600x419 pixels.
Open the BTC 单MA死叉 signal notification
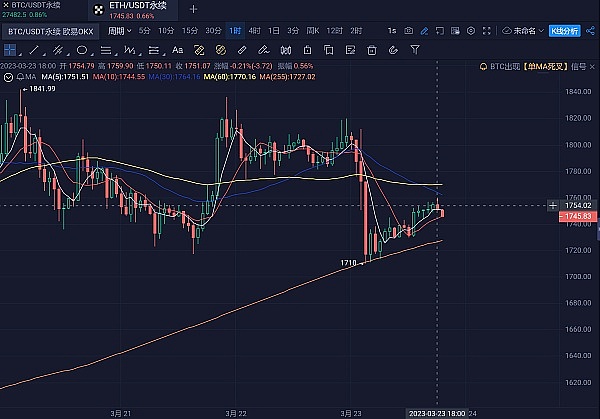coord(533,67)
